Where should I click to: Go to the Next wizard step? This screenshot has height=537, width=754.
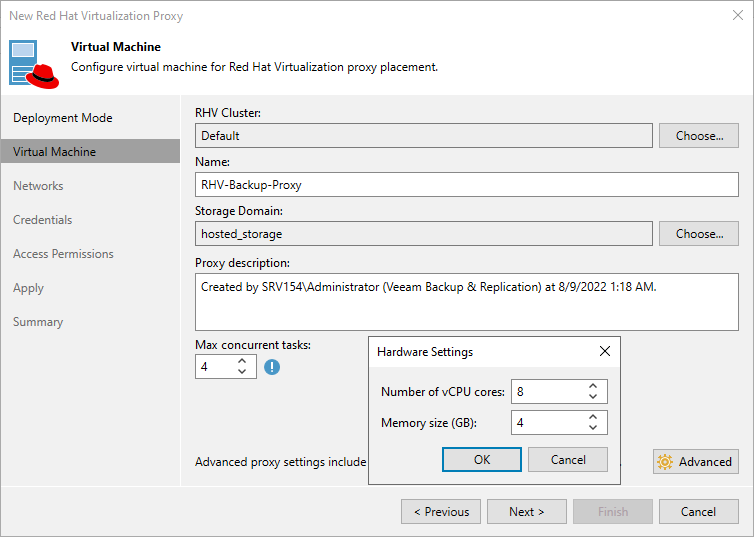pyautogui.click(x=526, y=512)
